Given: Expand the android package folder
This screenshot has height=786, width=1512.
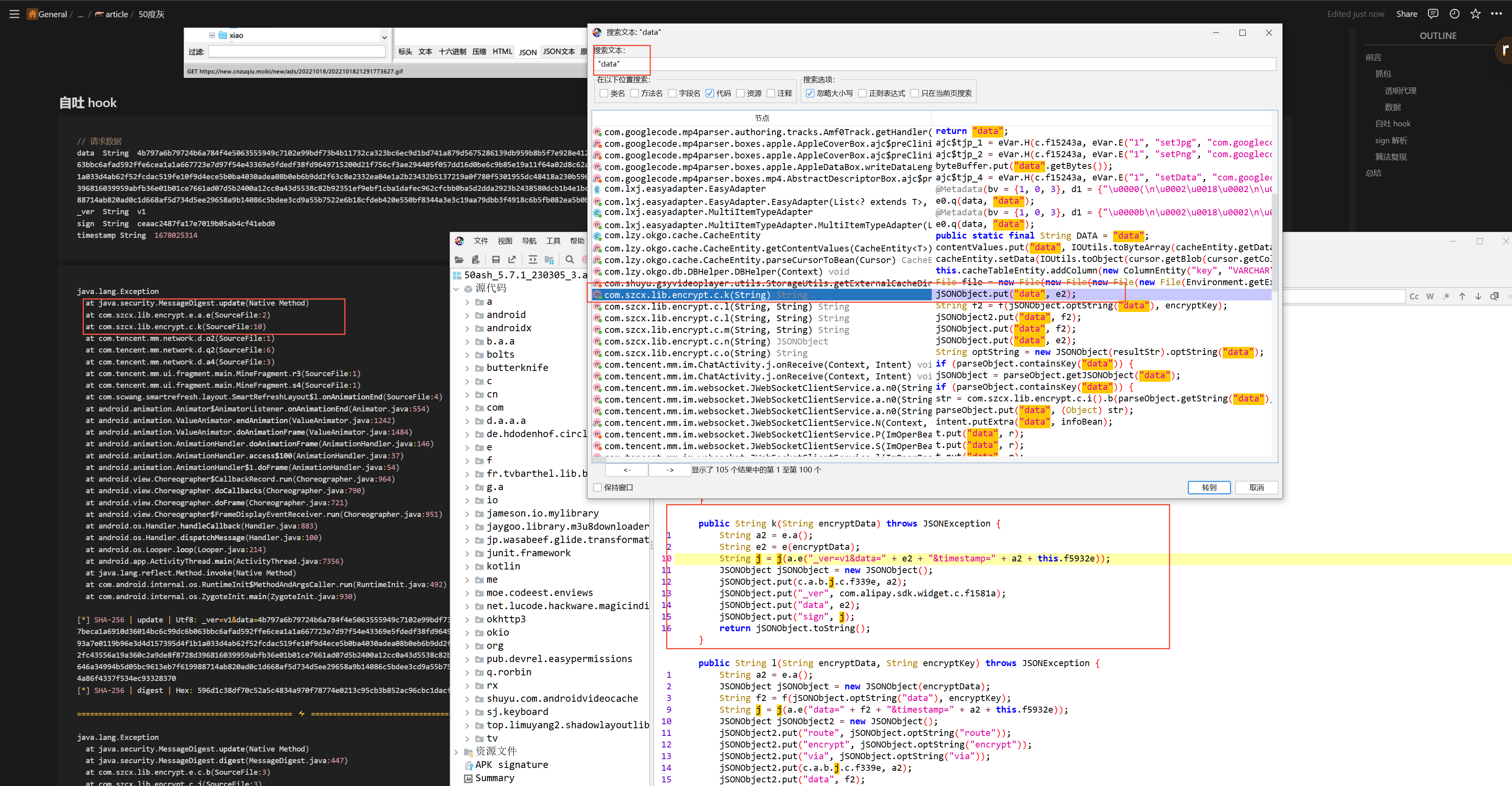Looking at the screenshot, I should 467,315.
